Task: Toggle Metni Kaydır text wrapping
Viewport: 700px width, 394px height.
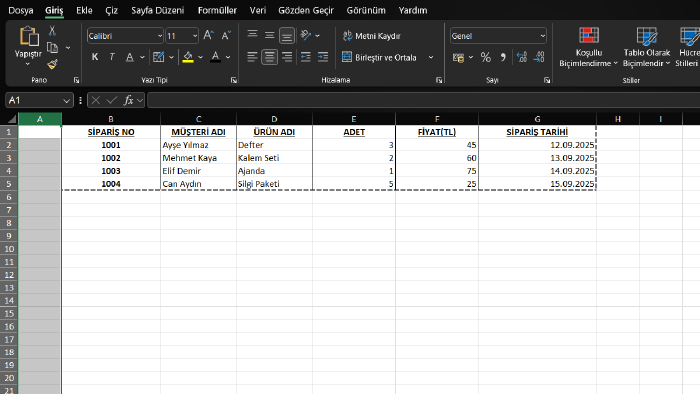Action: (x=371, y=36)
